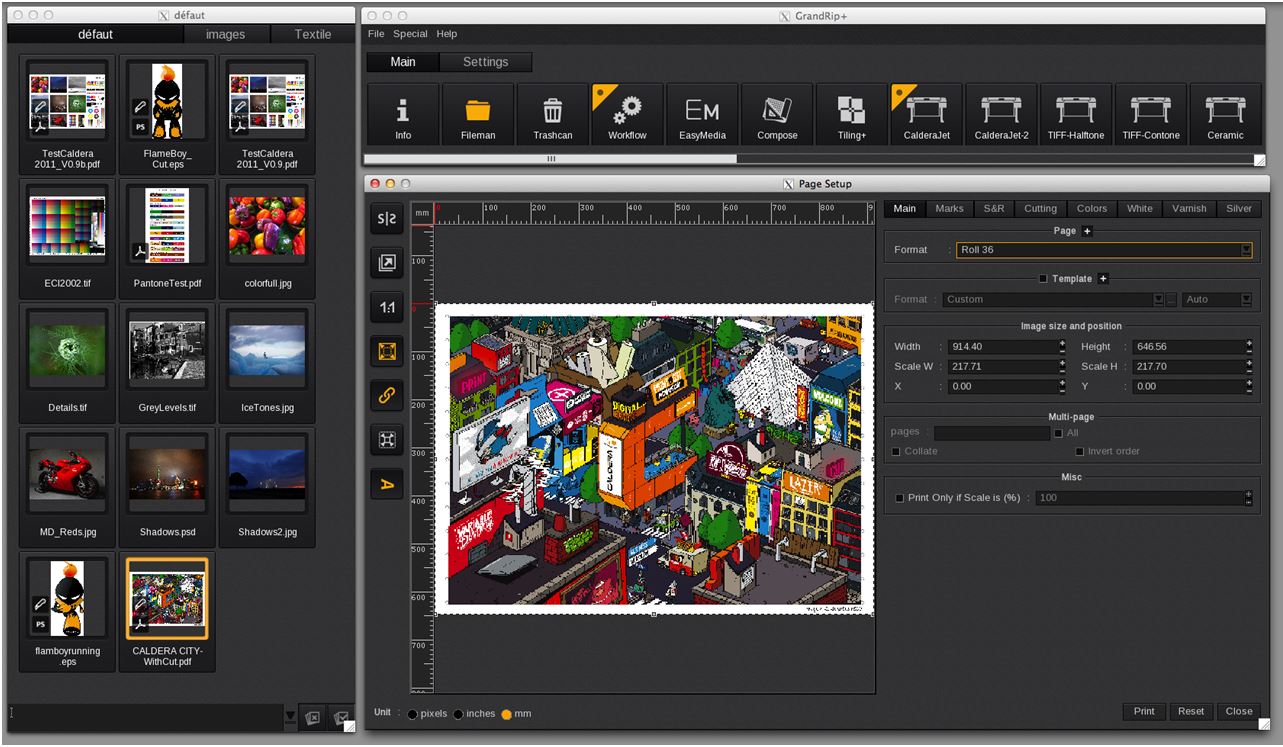Select the Tiling+ tool
The height and width of the screenshot is (747, 1283).
pyautogui.click(x=851, y=113)
